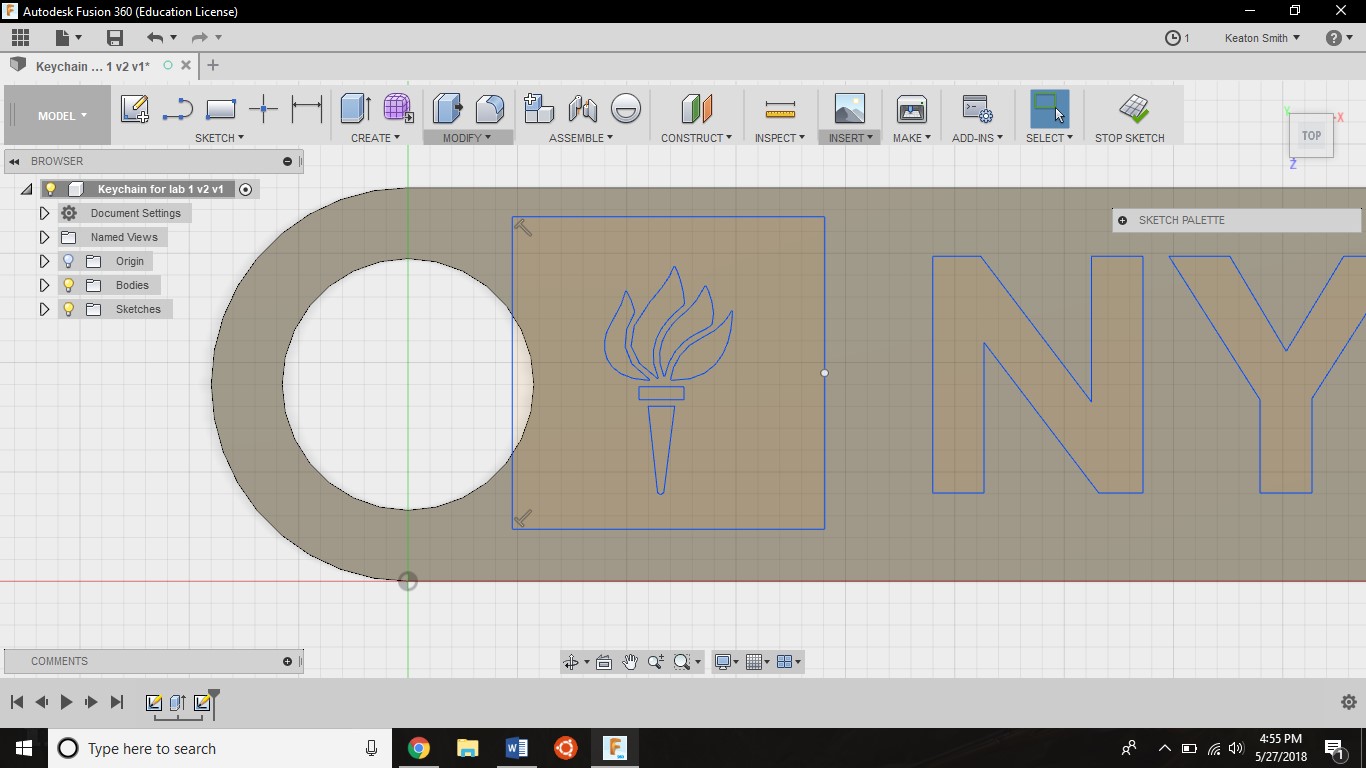Open the MODEL workspace dropdown
Screen dimensions: 1366x768
tap(62, 116)
